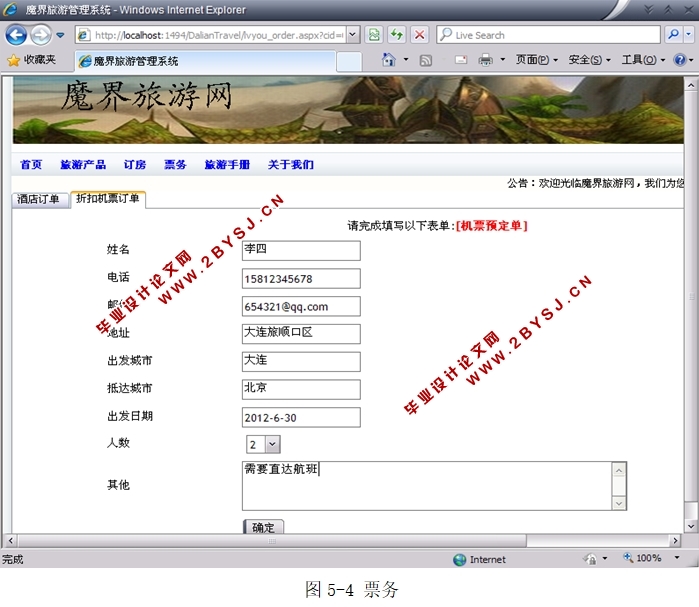The height and width of the screenshot is (607, 699).
Task: Click the 其他 remarks text area
Action: (427, 486)
